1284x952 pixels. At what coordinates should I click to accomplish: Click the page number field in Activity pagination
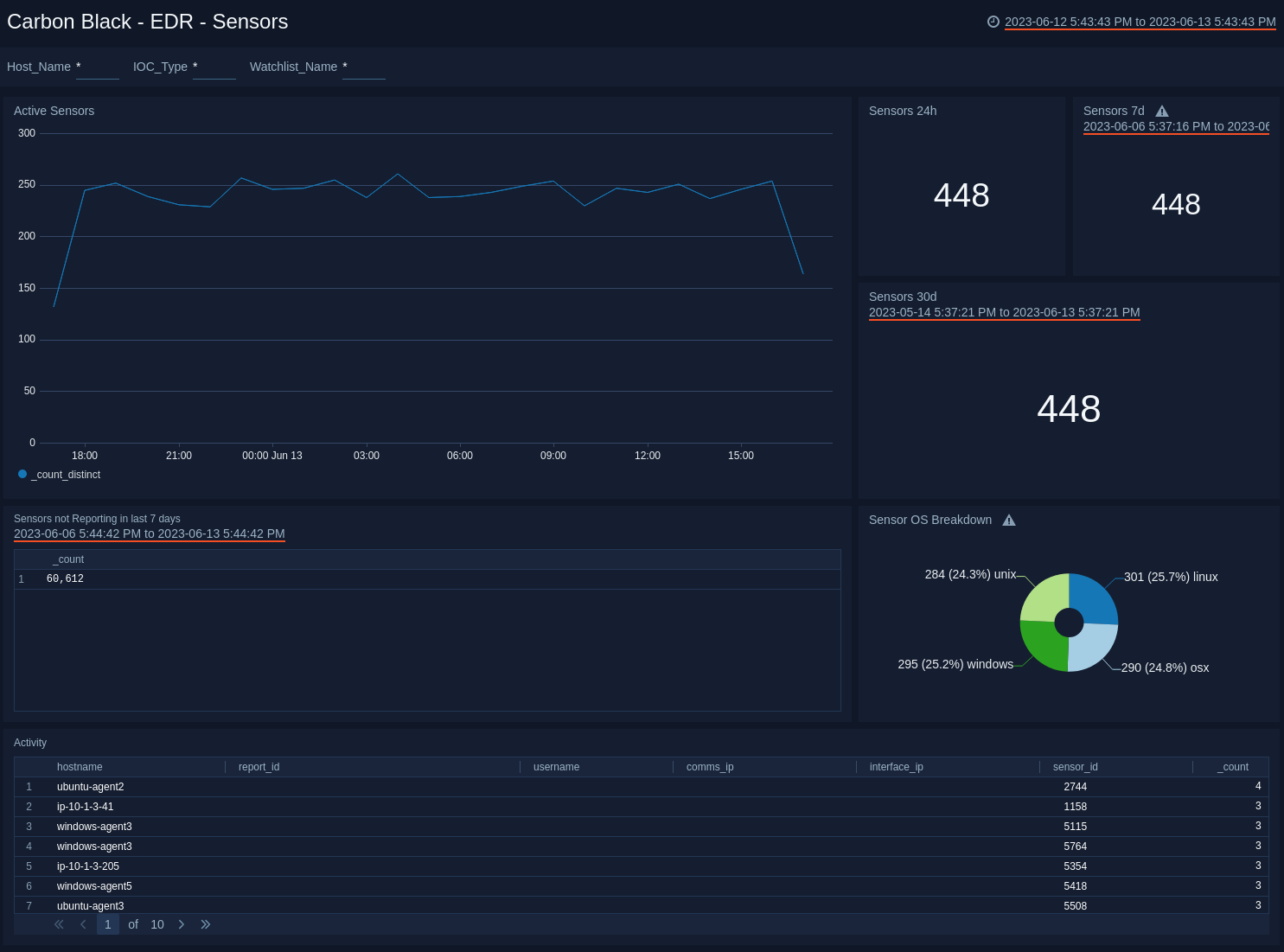coord(107,924)
